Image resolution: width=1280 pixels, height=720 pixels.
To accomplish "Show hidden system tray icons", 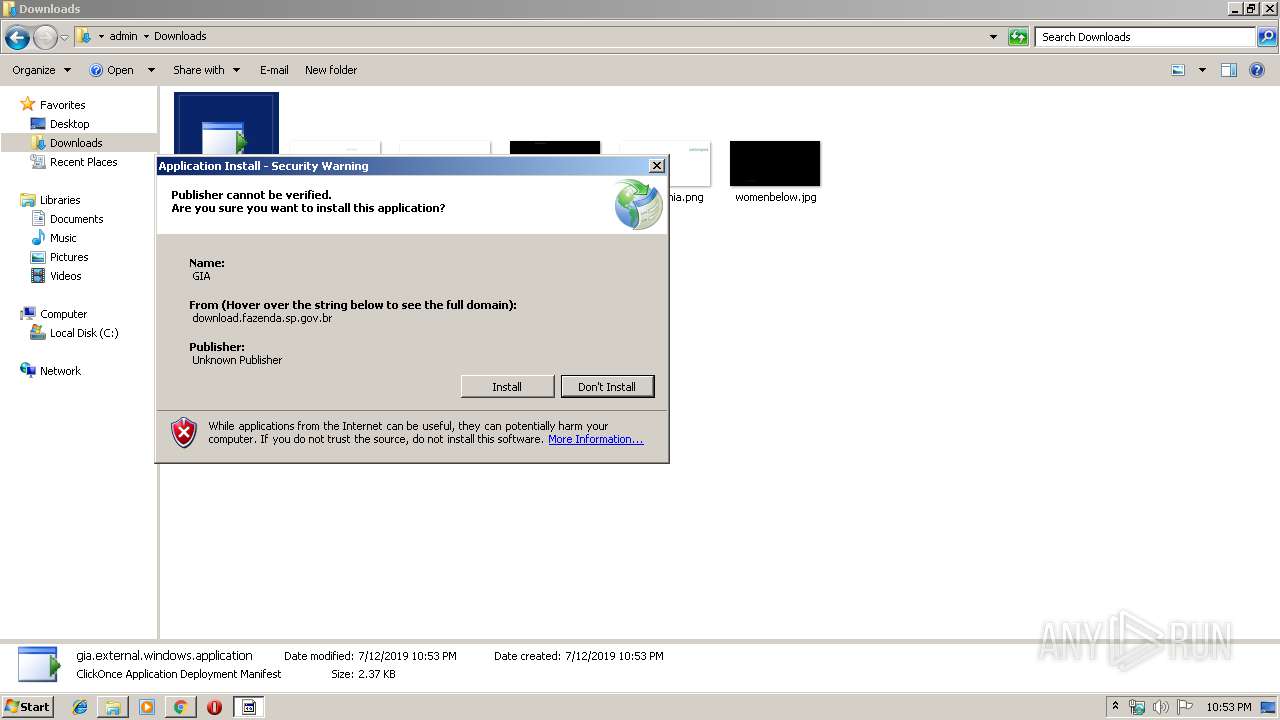I will 1115,707.
